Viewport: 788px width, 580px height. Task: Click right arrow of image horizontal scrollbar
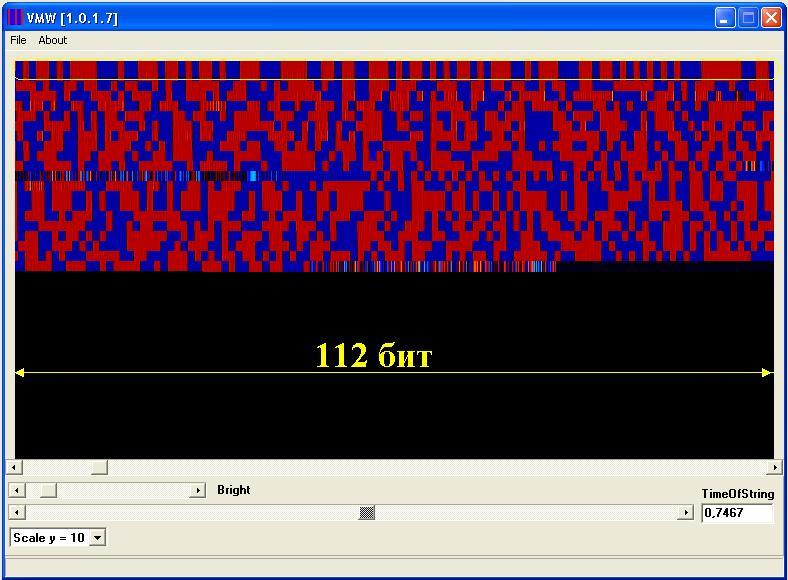click(x=774, y=468)
